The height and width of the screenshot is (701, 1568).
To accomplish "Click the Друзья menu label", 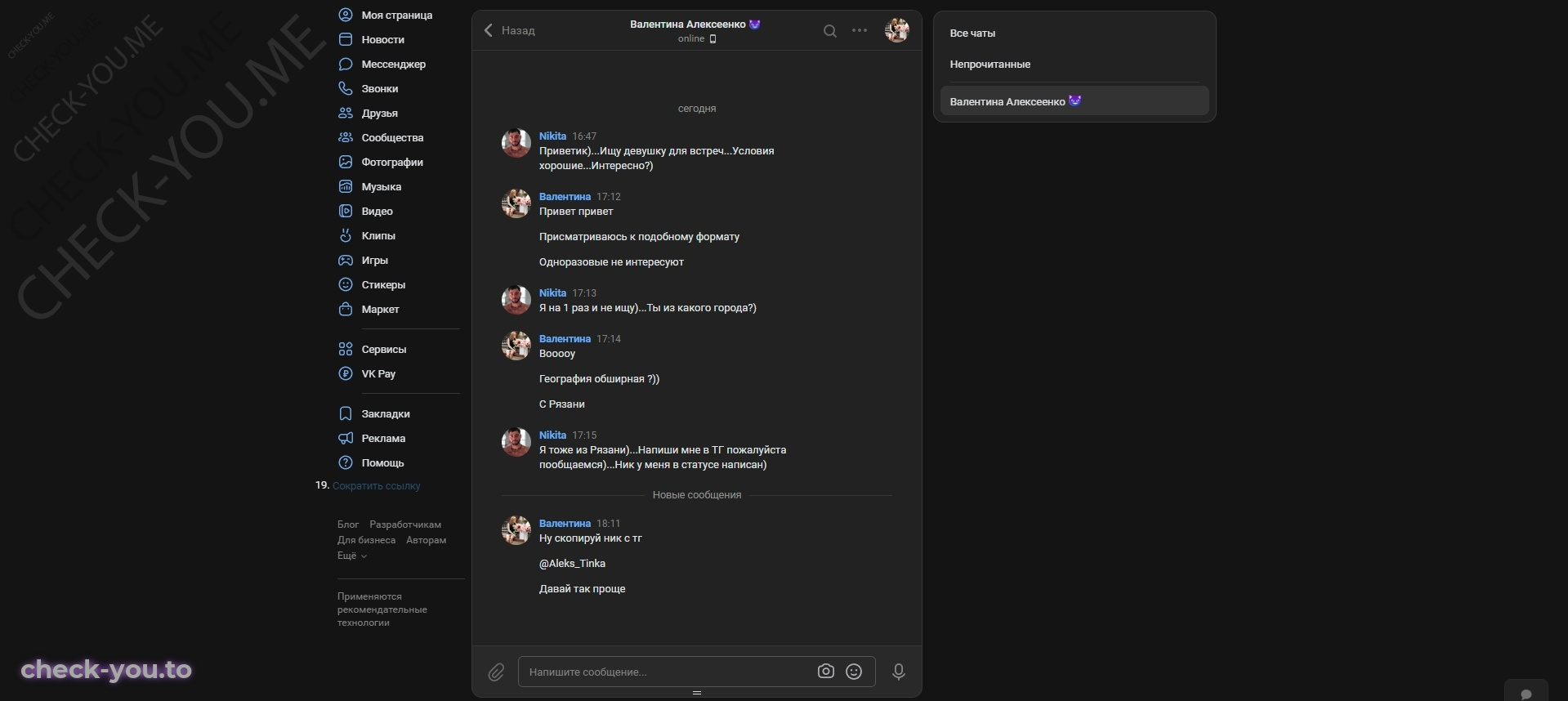I will [x=379, y=113].
